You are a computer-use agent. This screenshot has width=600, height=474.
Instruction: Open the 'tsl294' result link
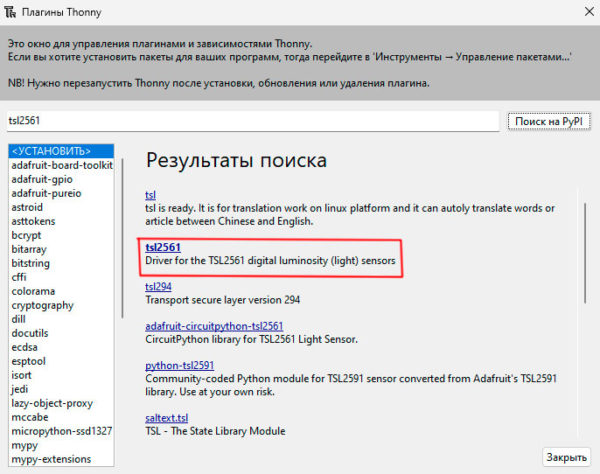[158, 286]
